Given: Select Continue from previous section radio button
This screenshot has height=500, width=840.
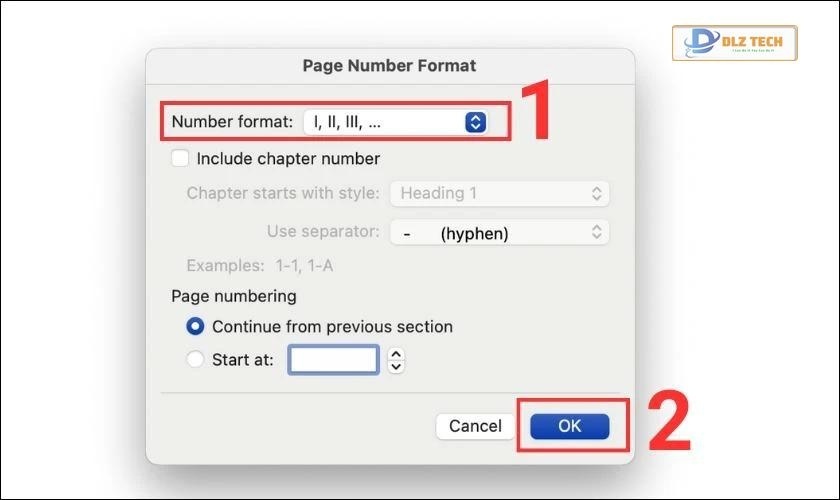Looking at the screenshot, I should 196,327.
